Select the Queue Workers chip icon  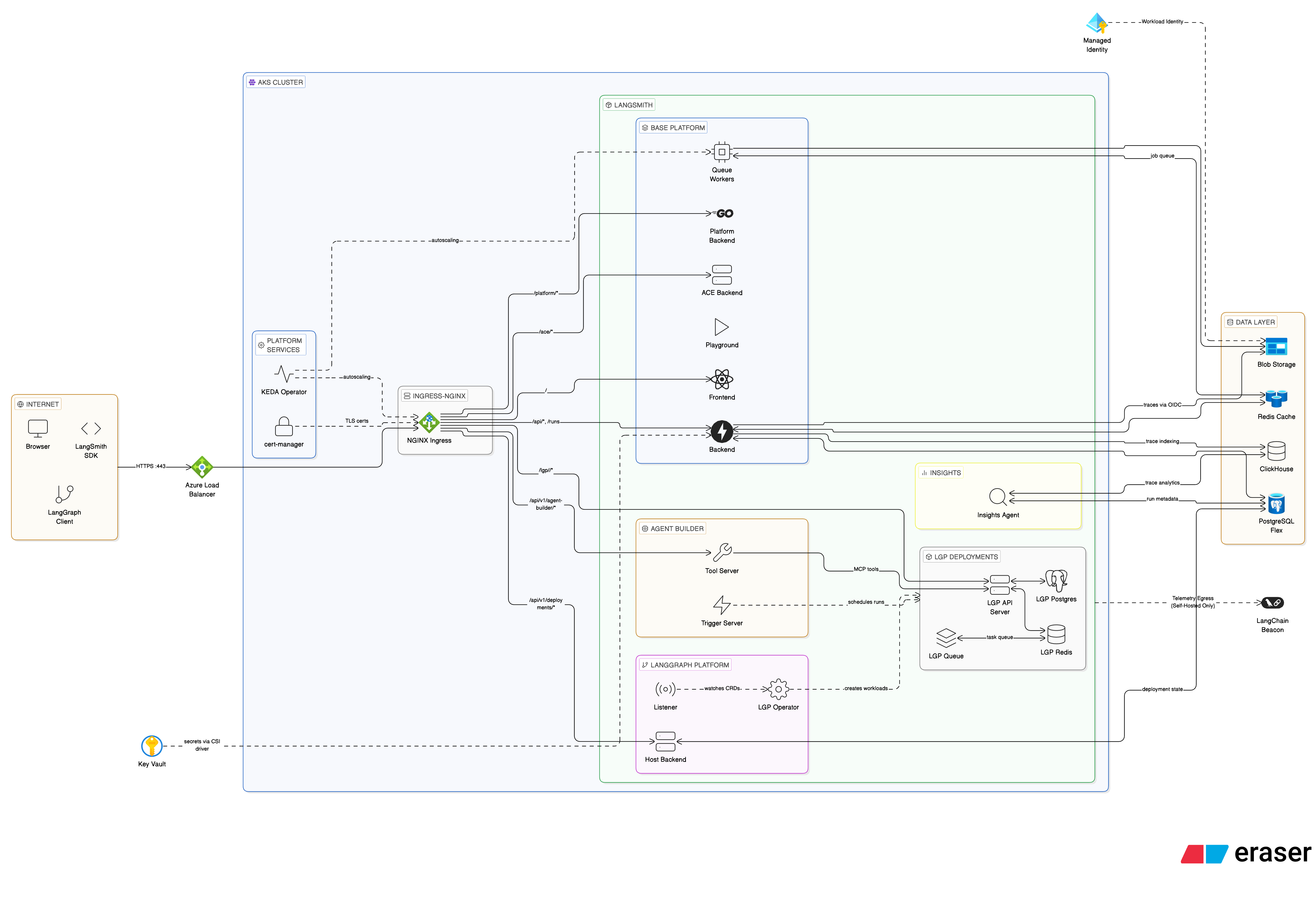722,152
